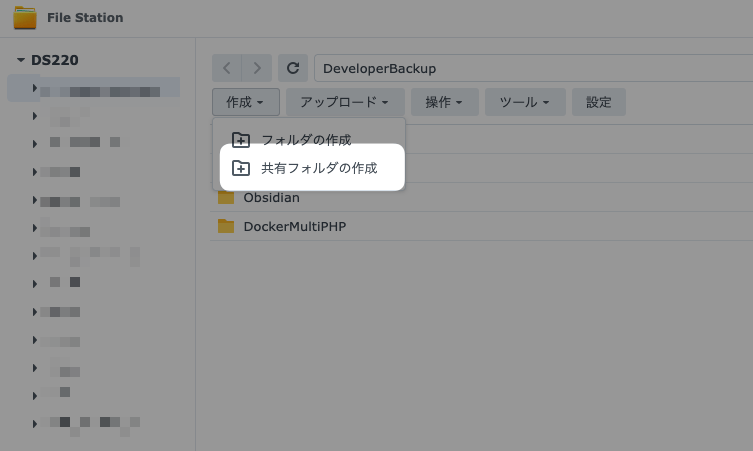The width and height of the screenshot is (753, 451).
Task: Choose フォルダの作成 from the menu
Action: [x=306, y=140]
